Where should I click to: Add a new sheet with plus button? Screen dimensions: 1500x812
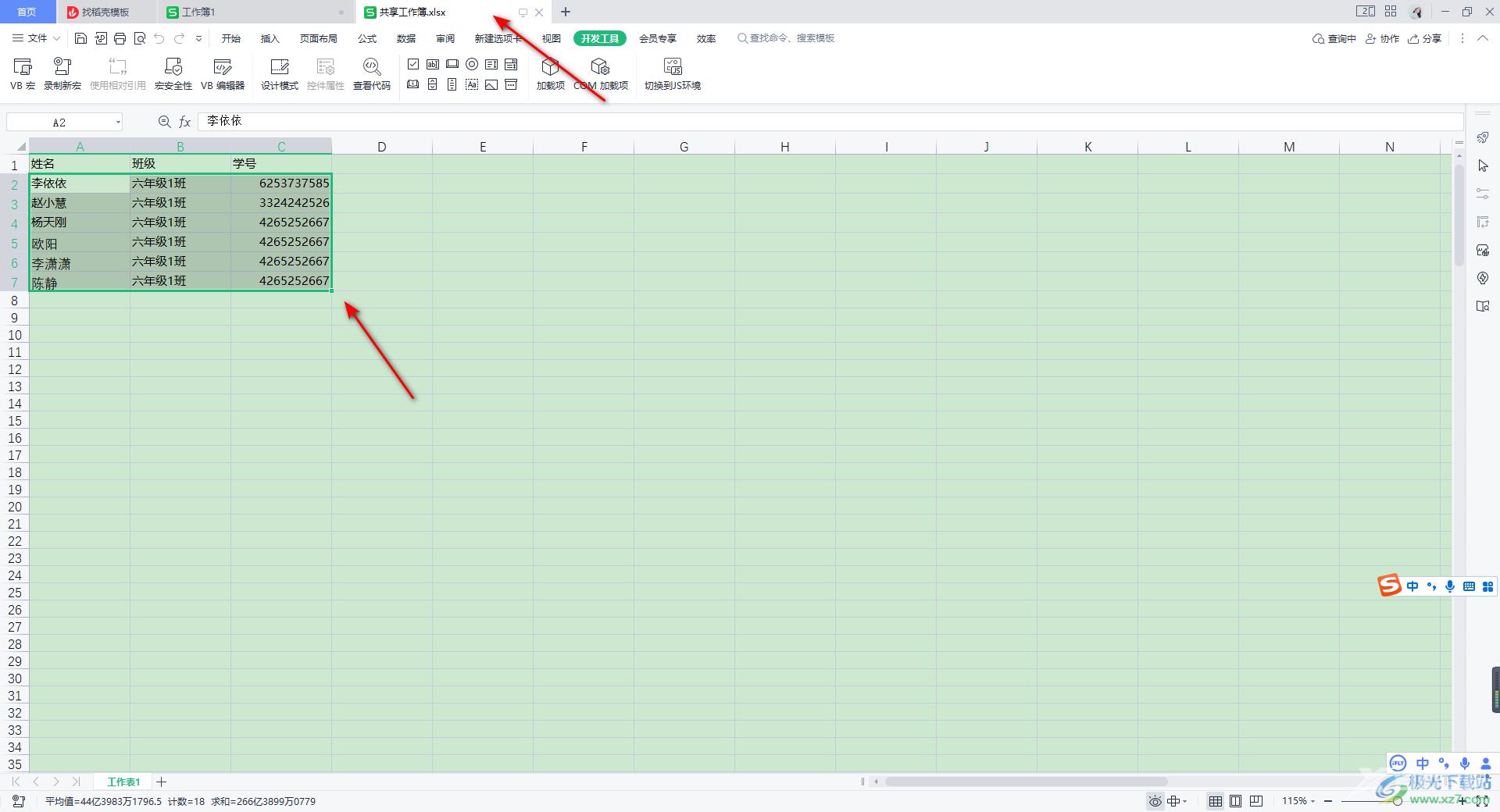[162, 782]
